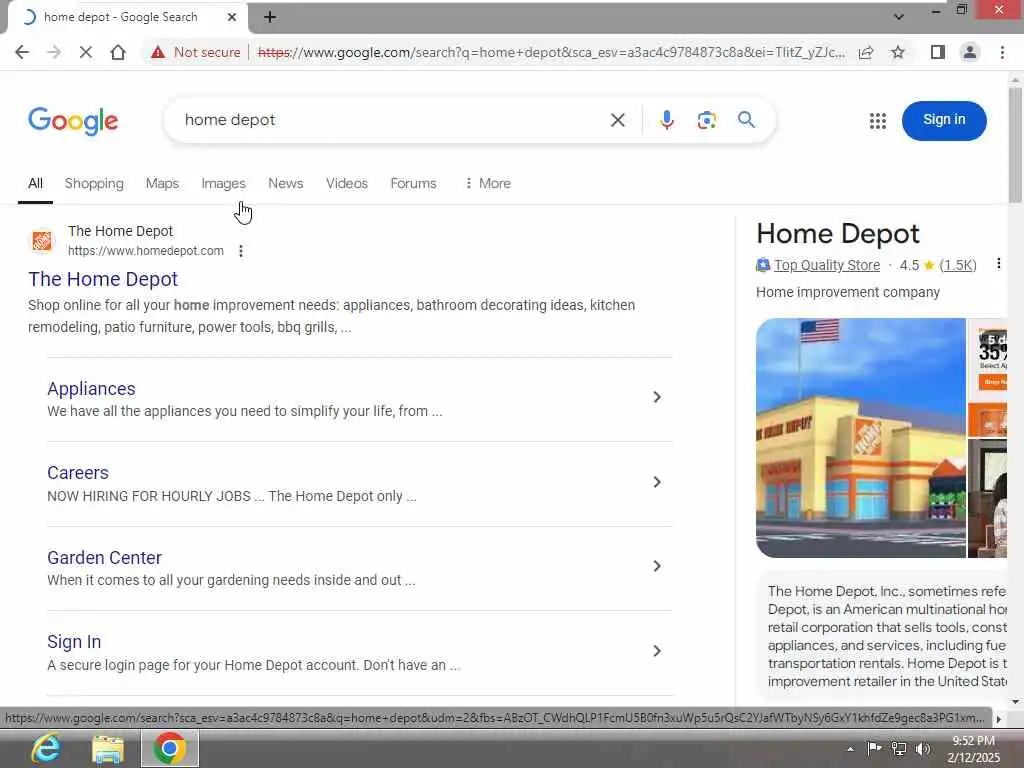Open the Home Depot store photo

pos(861,438)
